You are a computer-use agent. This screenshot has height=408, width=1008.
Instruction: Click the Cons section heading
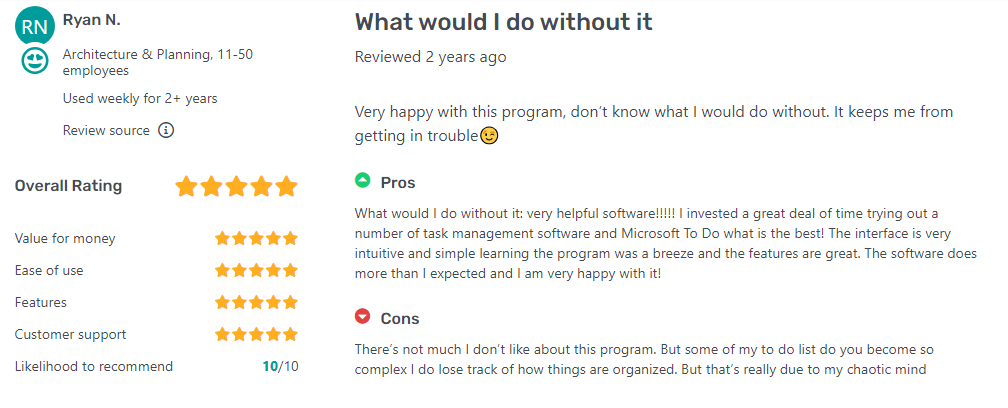coord(400,319)
